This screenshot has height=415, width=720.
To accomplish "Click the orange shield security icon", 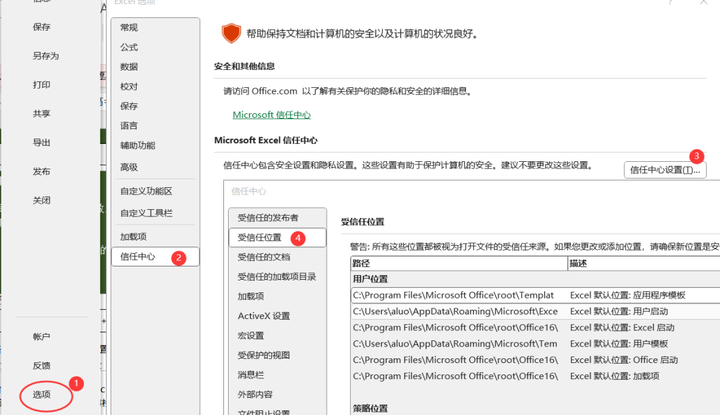I will (x=231, y=34).
